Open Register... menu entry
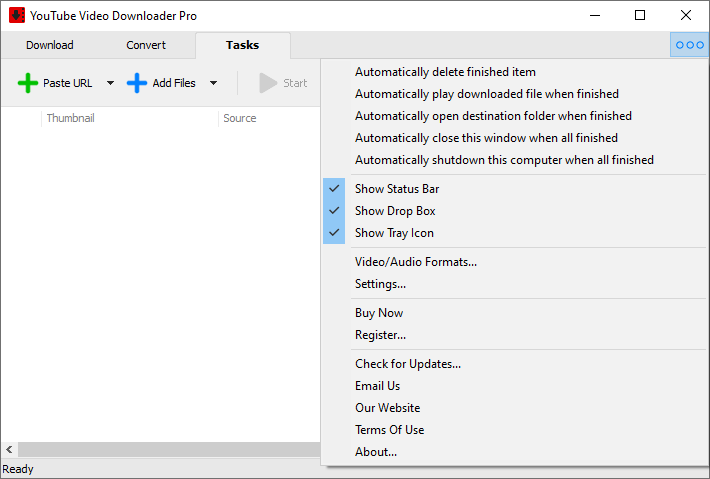The height and width of the screenshot is (479, 710). [x=514, y=335]
